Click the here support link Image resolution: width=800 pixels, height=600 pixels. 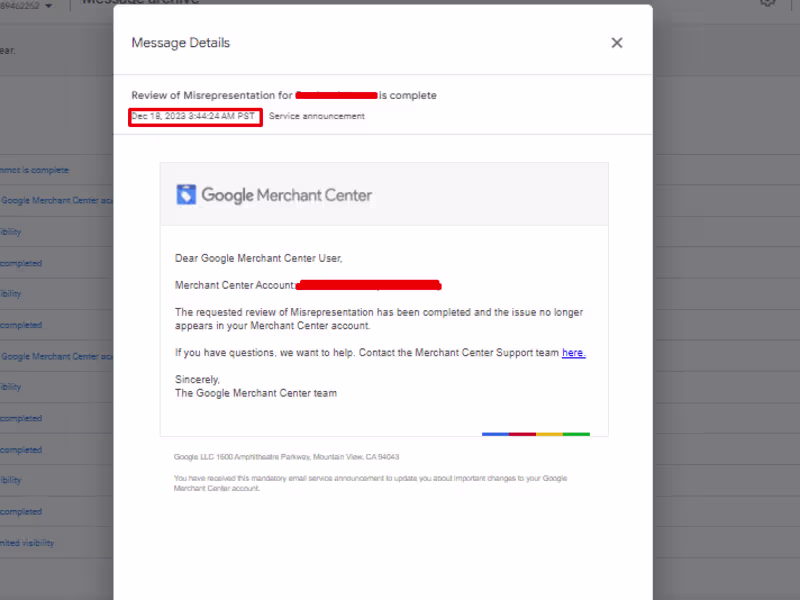point(572,352)
